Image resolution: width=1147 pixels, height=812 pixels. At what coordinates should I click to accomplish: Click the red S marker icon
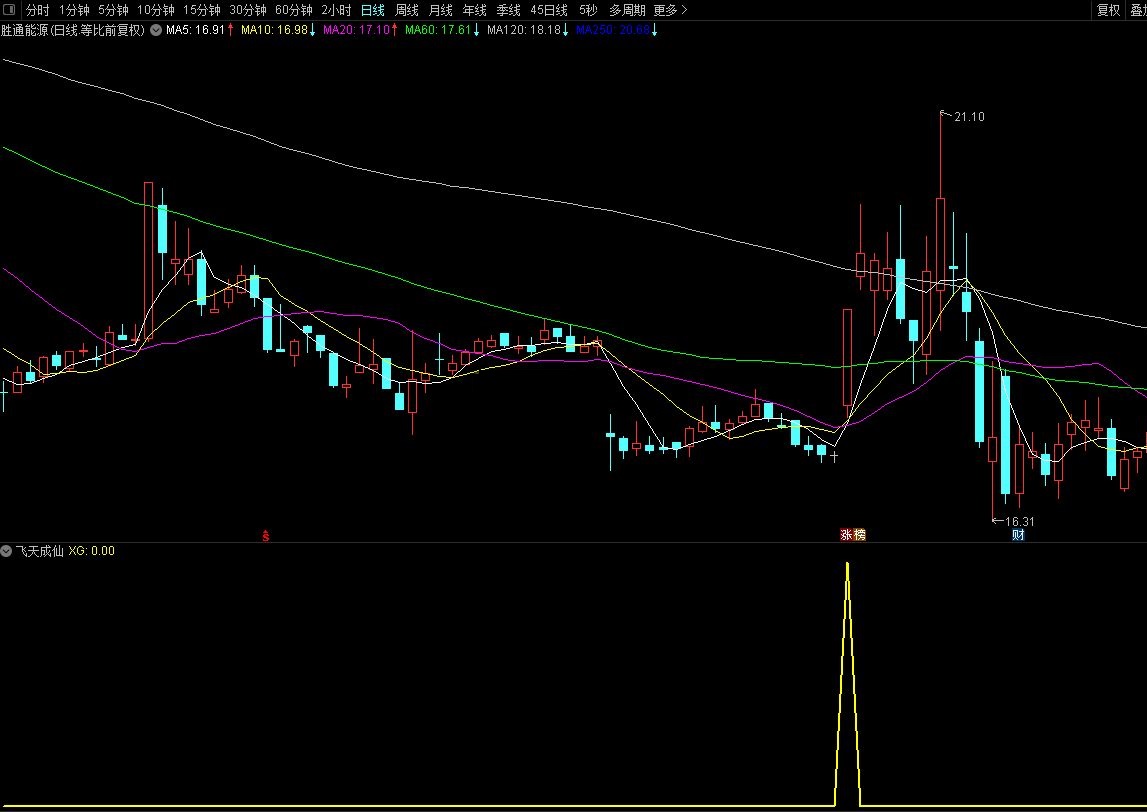point(266,535)
